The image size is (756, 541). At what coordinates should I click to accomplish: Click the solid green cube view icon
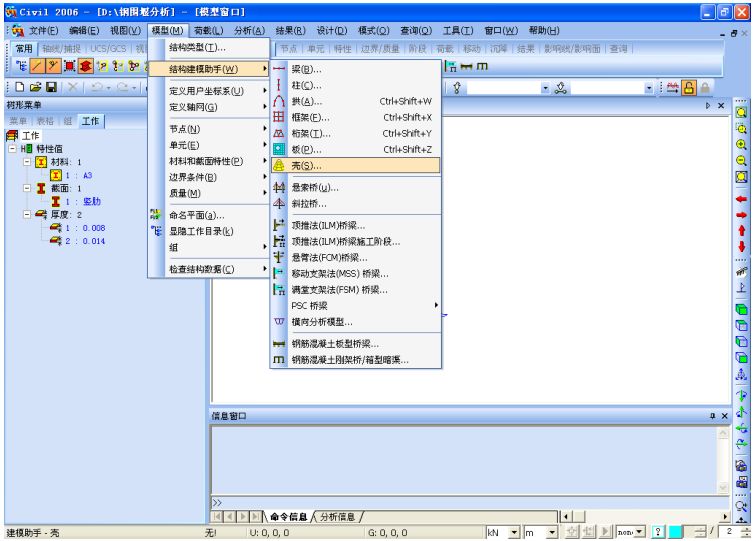coord(741,309)
